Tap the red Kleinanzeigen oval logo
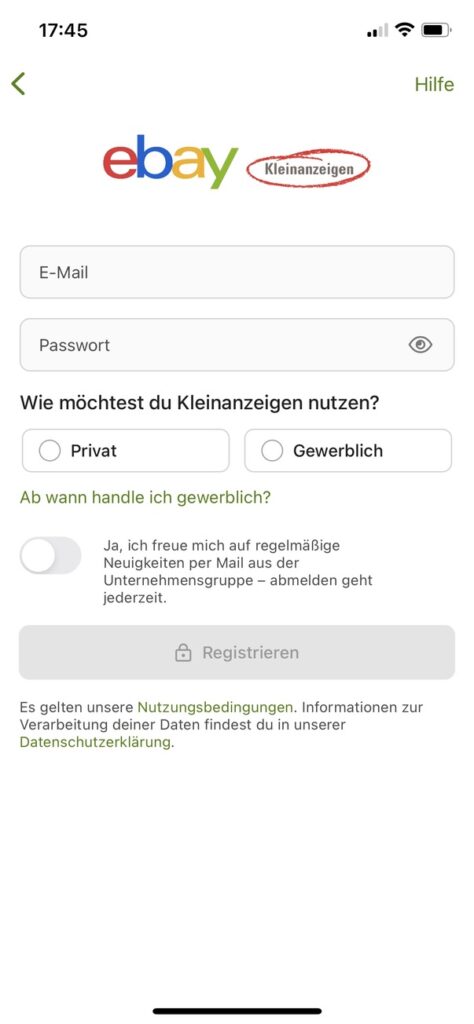Image resolution: width=474 pixels, height=1024 pixels. click(308, 168)
